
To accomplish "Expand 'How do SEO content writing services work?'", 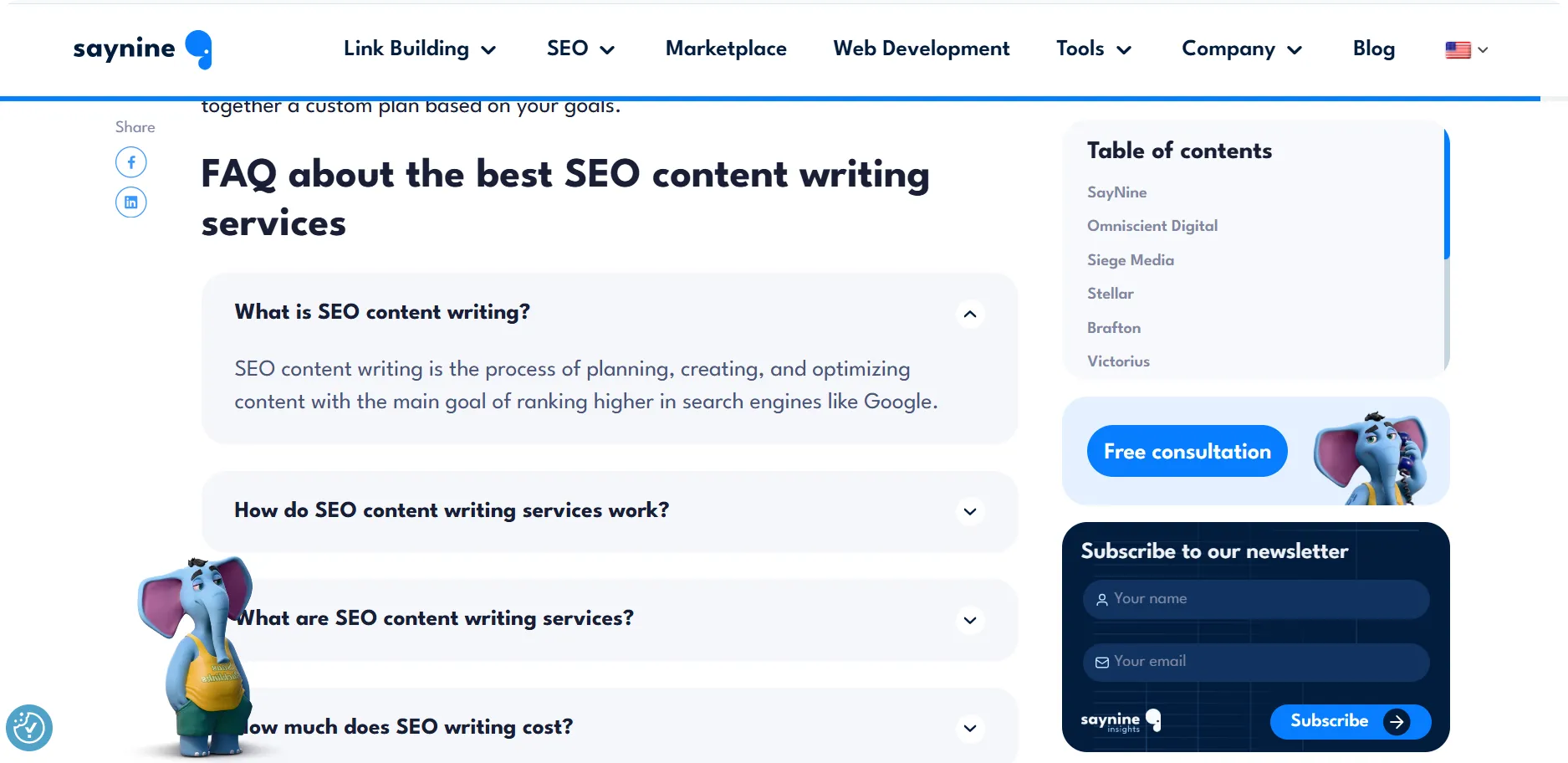I will pyautogui.click(x=969, y=511).
